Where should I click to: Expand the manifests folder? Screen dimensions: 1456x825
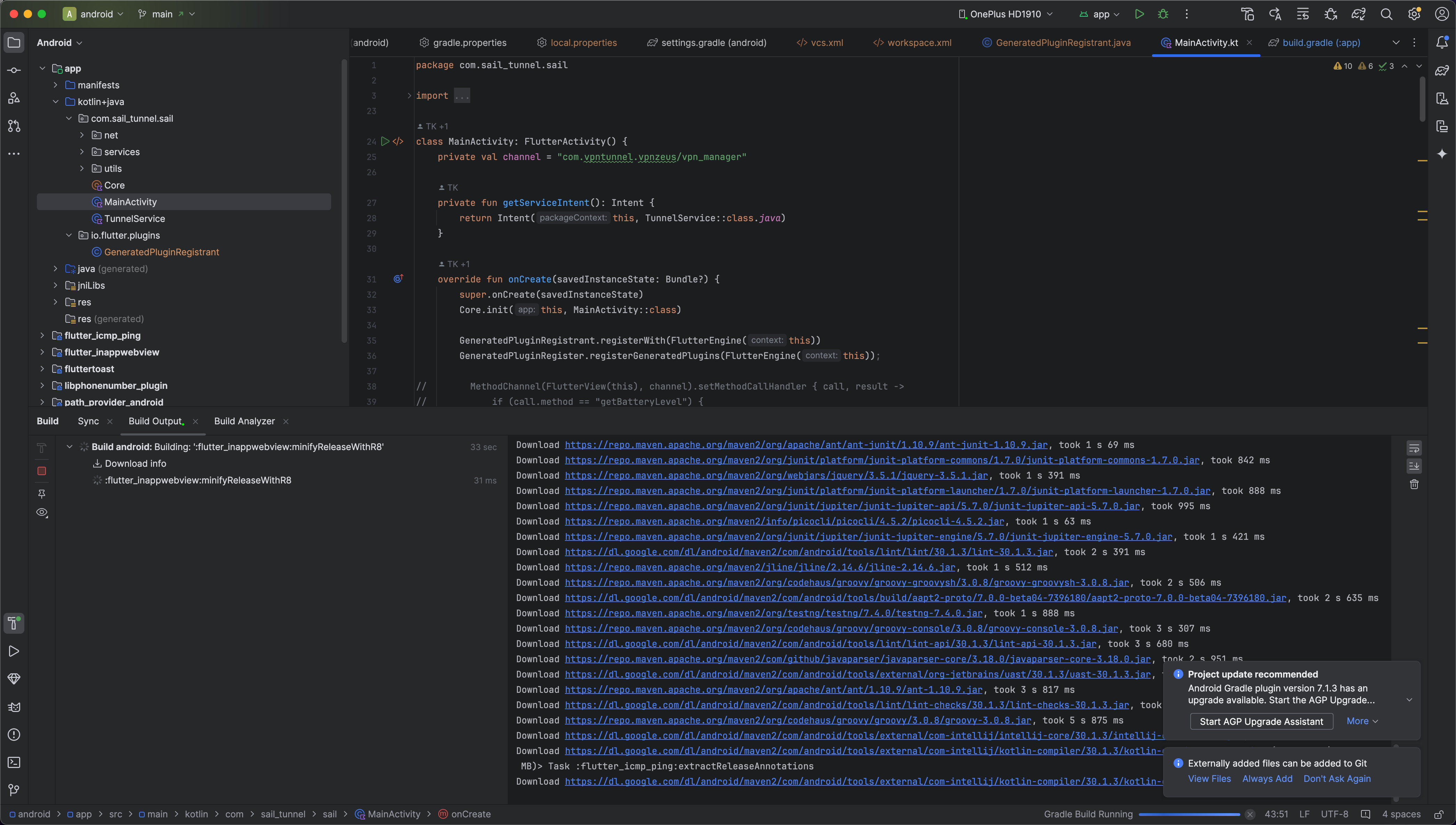(x=56, y=85)
